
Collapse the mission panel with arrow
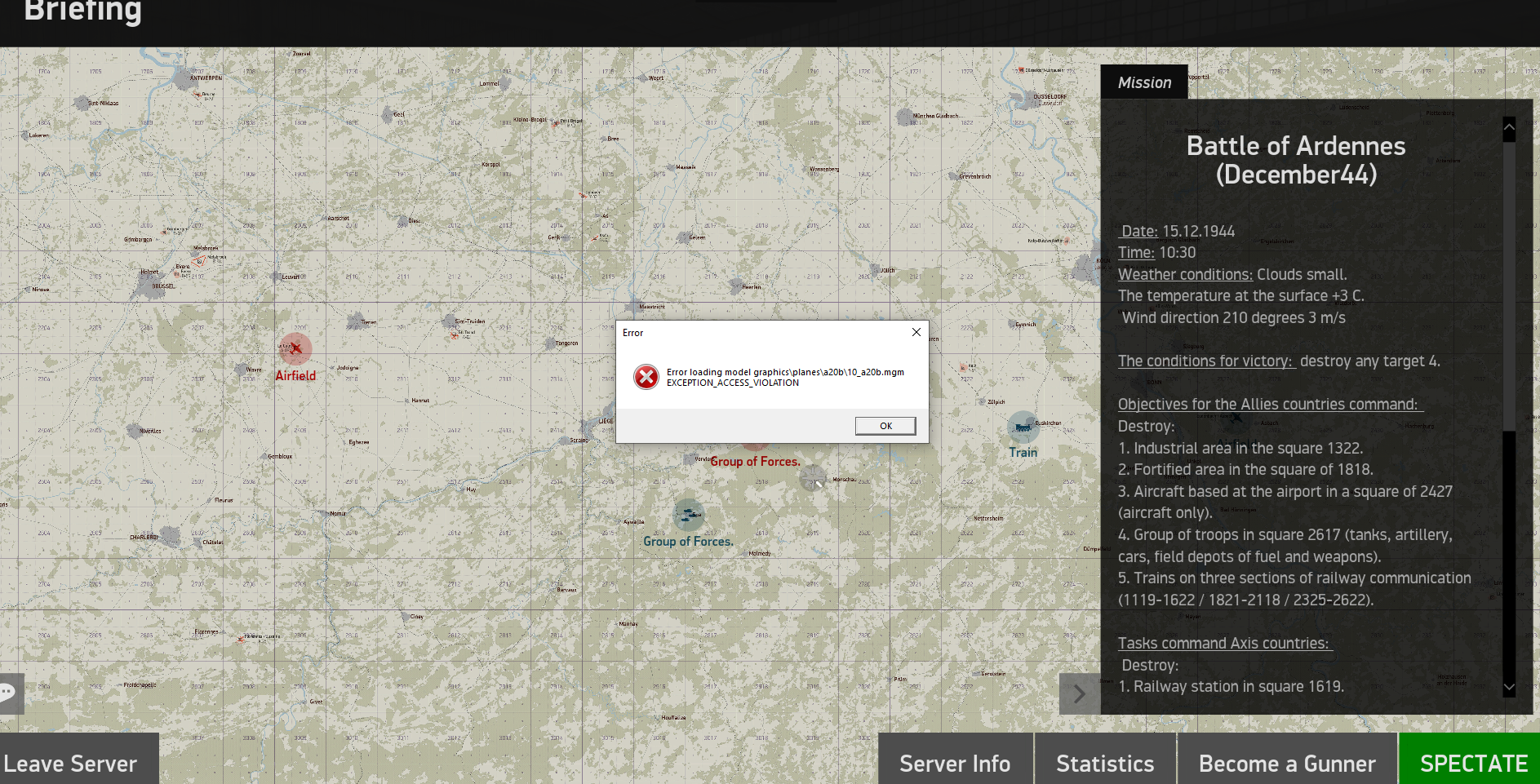[1080, 694]
